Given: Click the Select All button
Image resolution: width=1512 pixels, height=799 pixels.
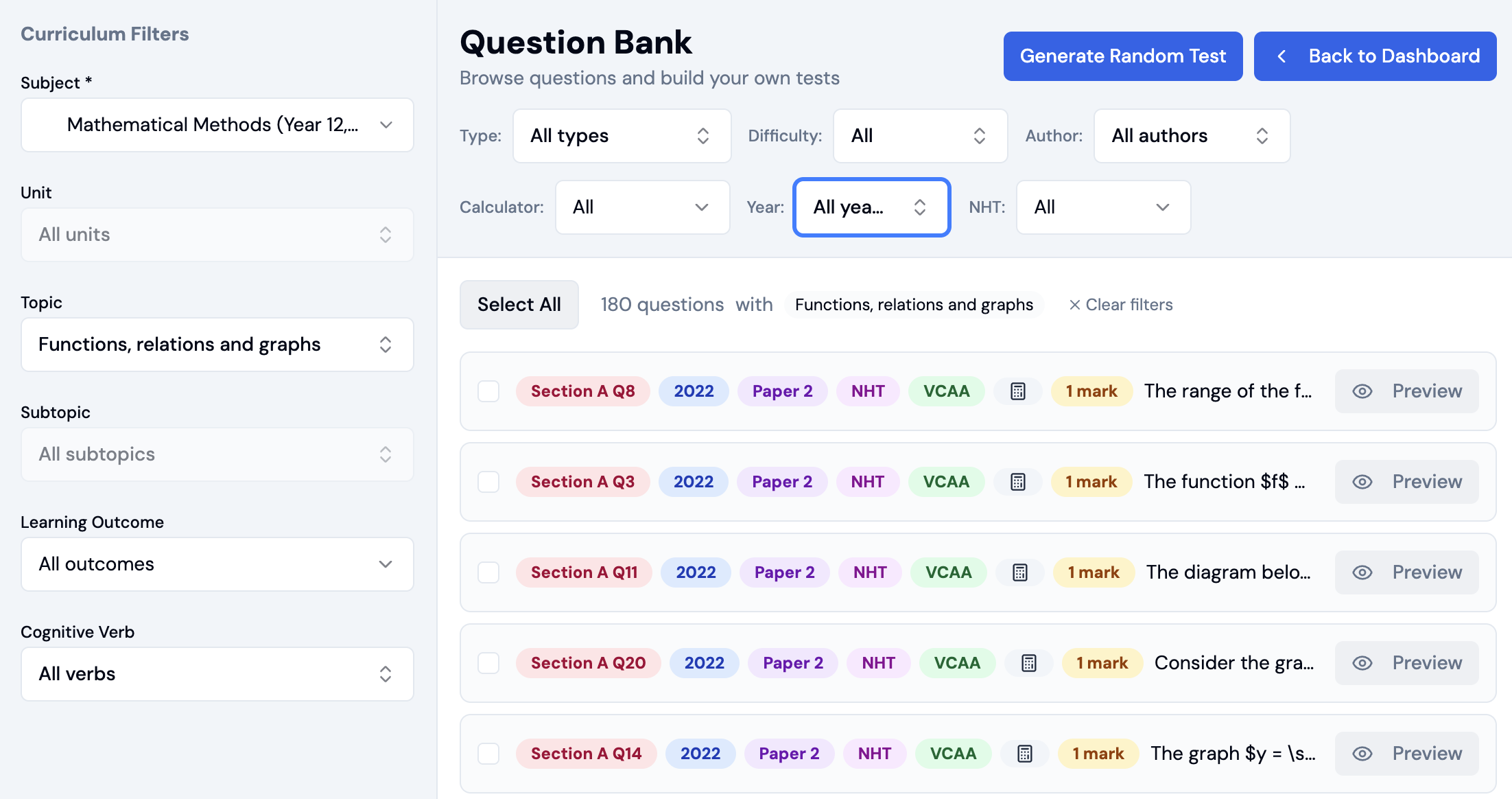Looking at the screenshot, I should (519, 305).
